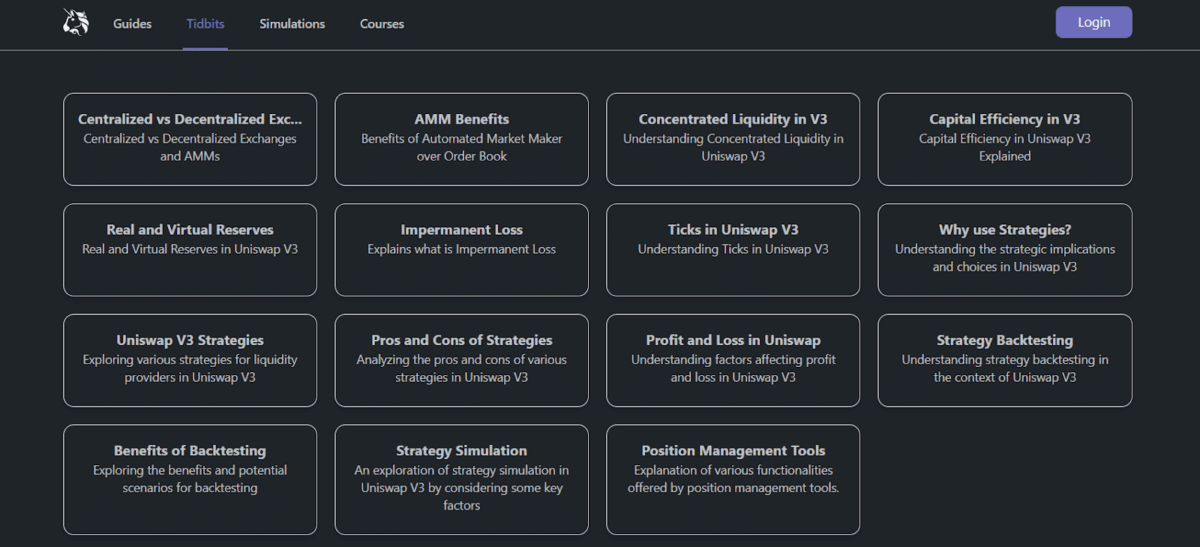Open the Strategy Simulation card
1200x547 pixels.
click(x=462, y=480)
